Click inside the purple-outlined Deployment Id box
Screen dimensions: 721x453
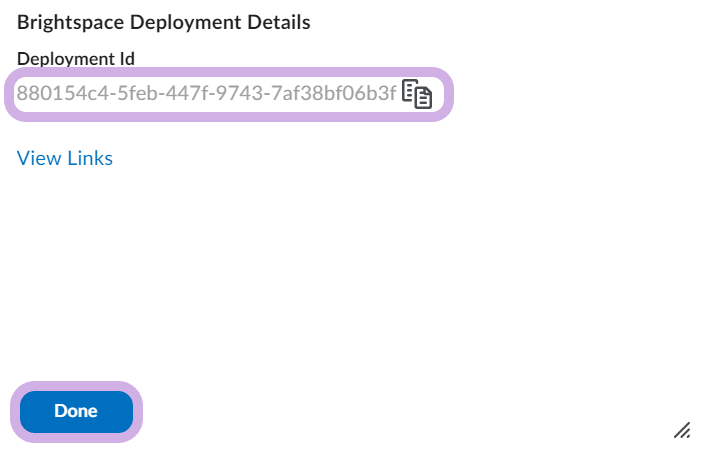(229, 94)
